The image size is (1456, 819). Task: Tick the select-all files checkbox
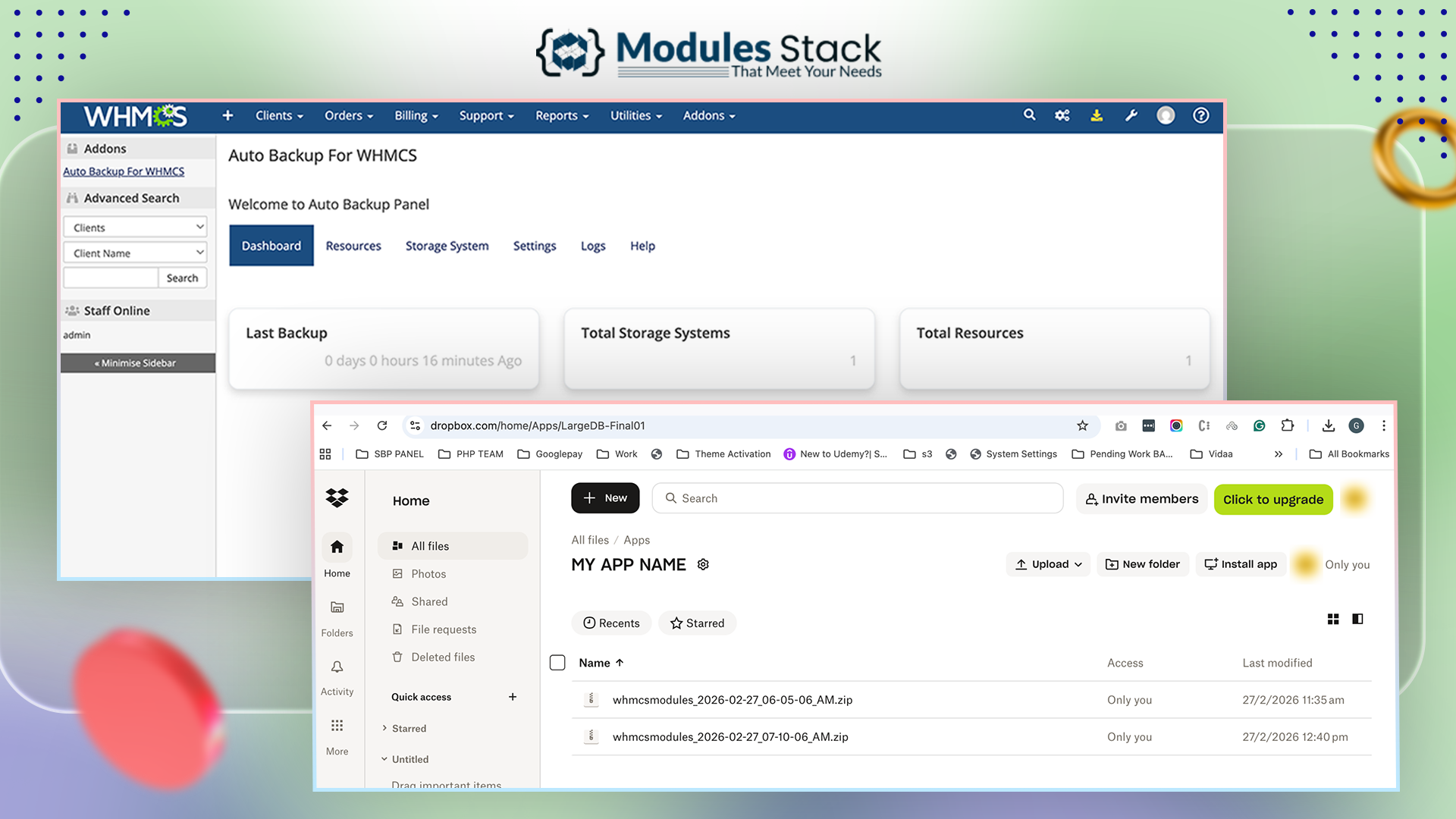click(557, 663)
